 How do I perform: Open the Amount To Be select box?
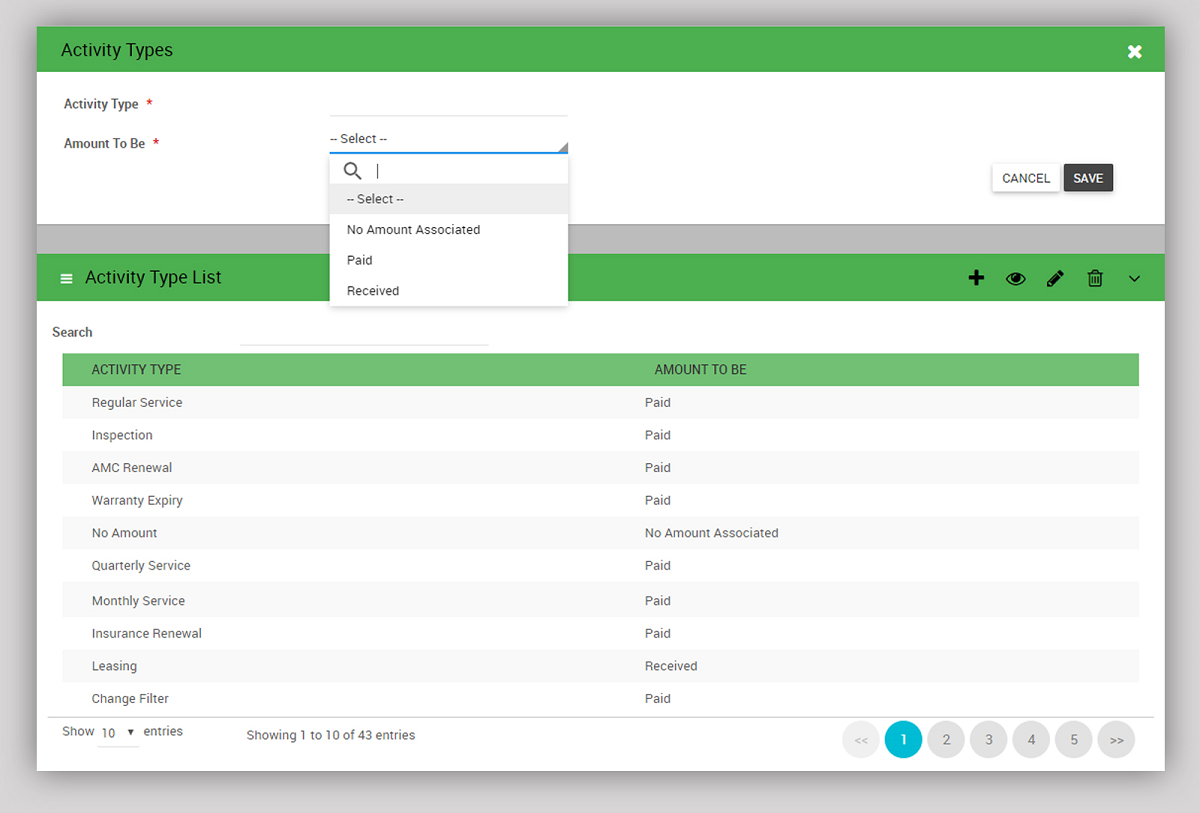448,139
